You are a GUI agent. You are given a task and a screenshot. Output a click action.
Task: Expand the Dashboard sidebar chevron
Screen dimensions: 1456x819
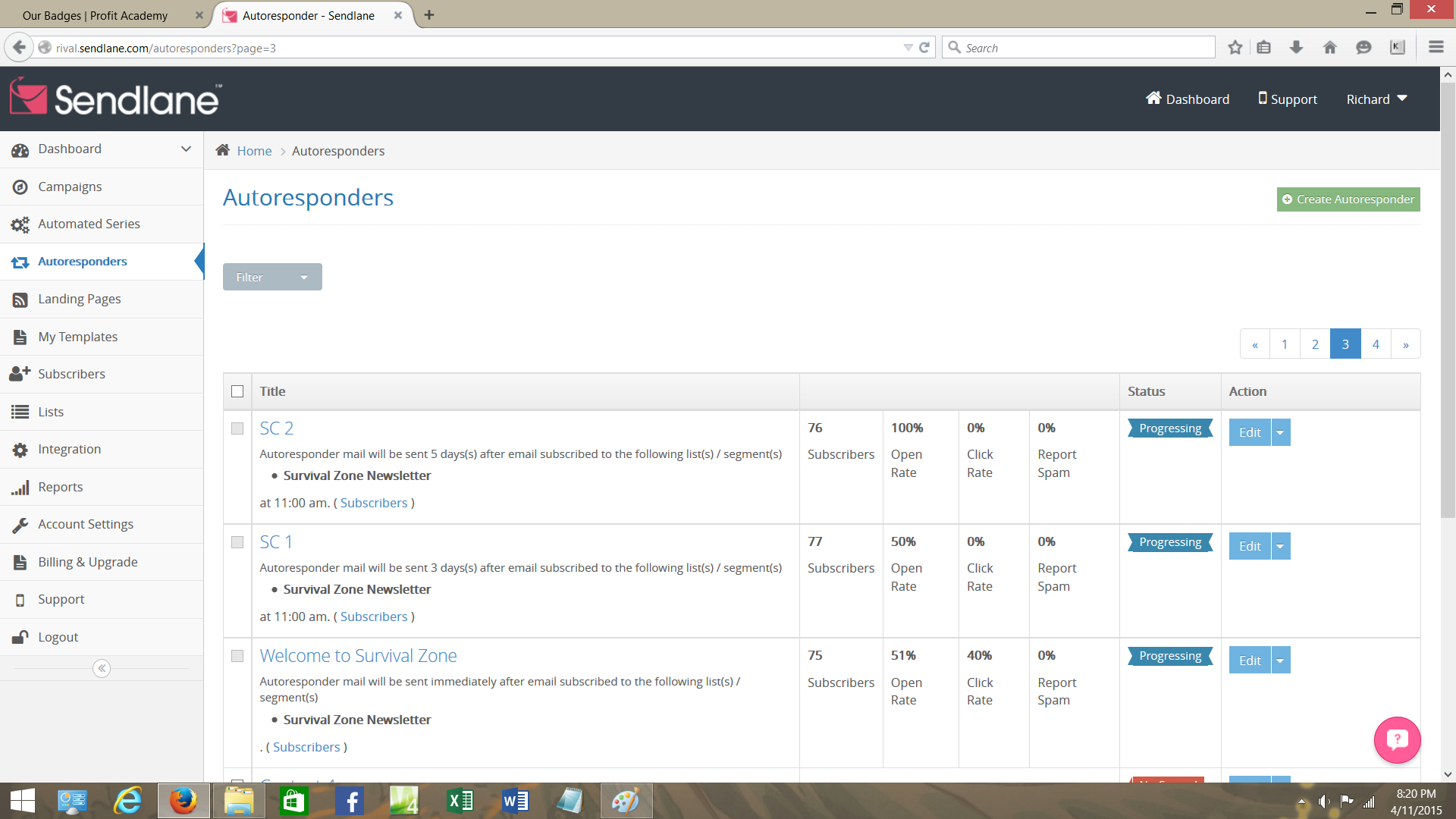(186, 149)
